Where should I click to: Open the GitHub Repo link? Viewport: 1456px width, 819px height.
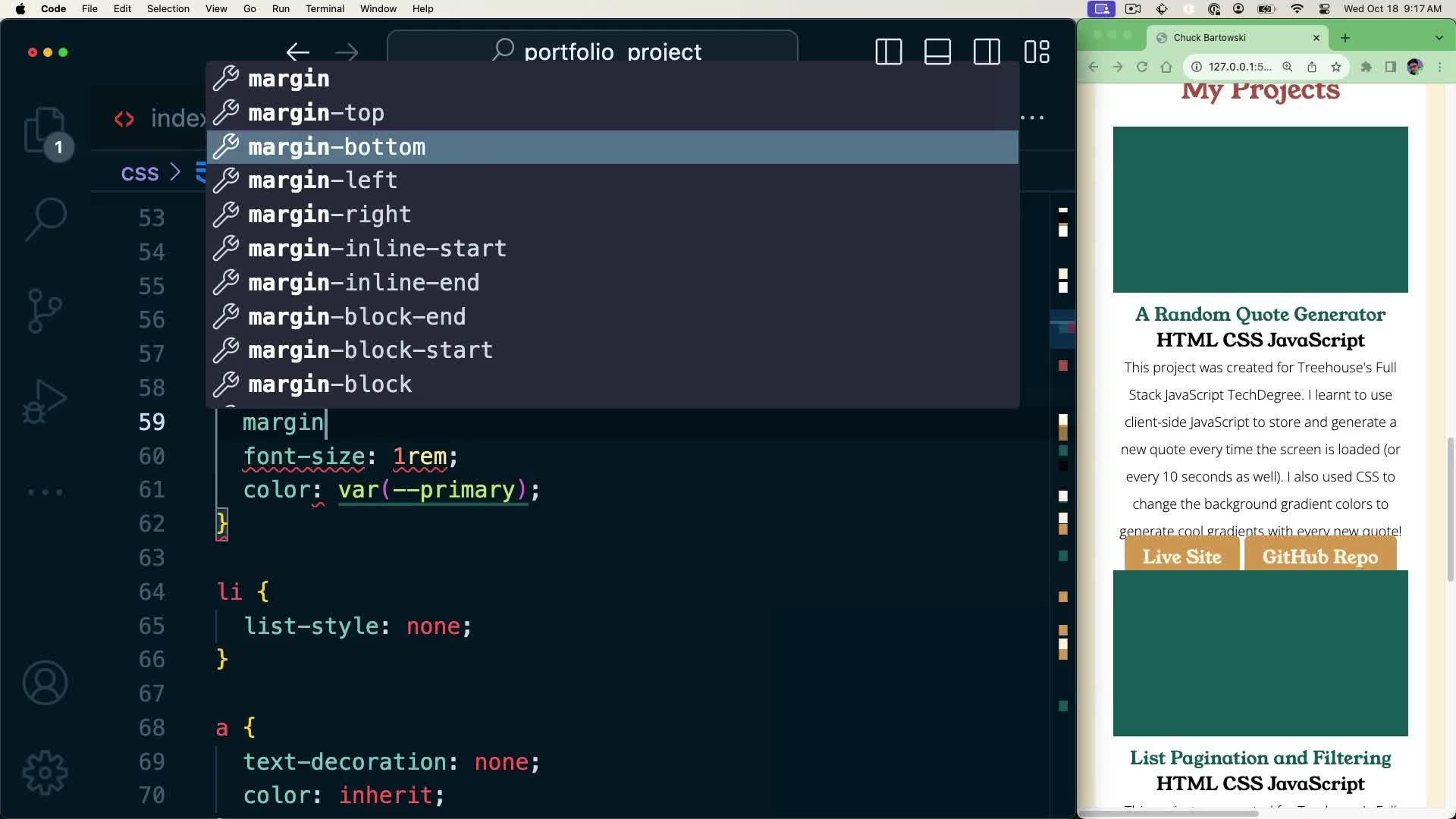coord(1319,556)
